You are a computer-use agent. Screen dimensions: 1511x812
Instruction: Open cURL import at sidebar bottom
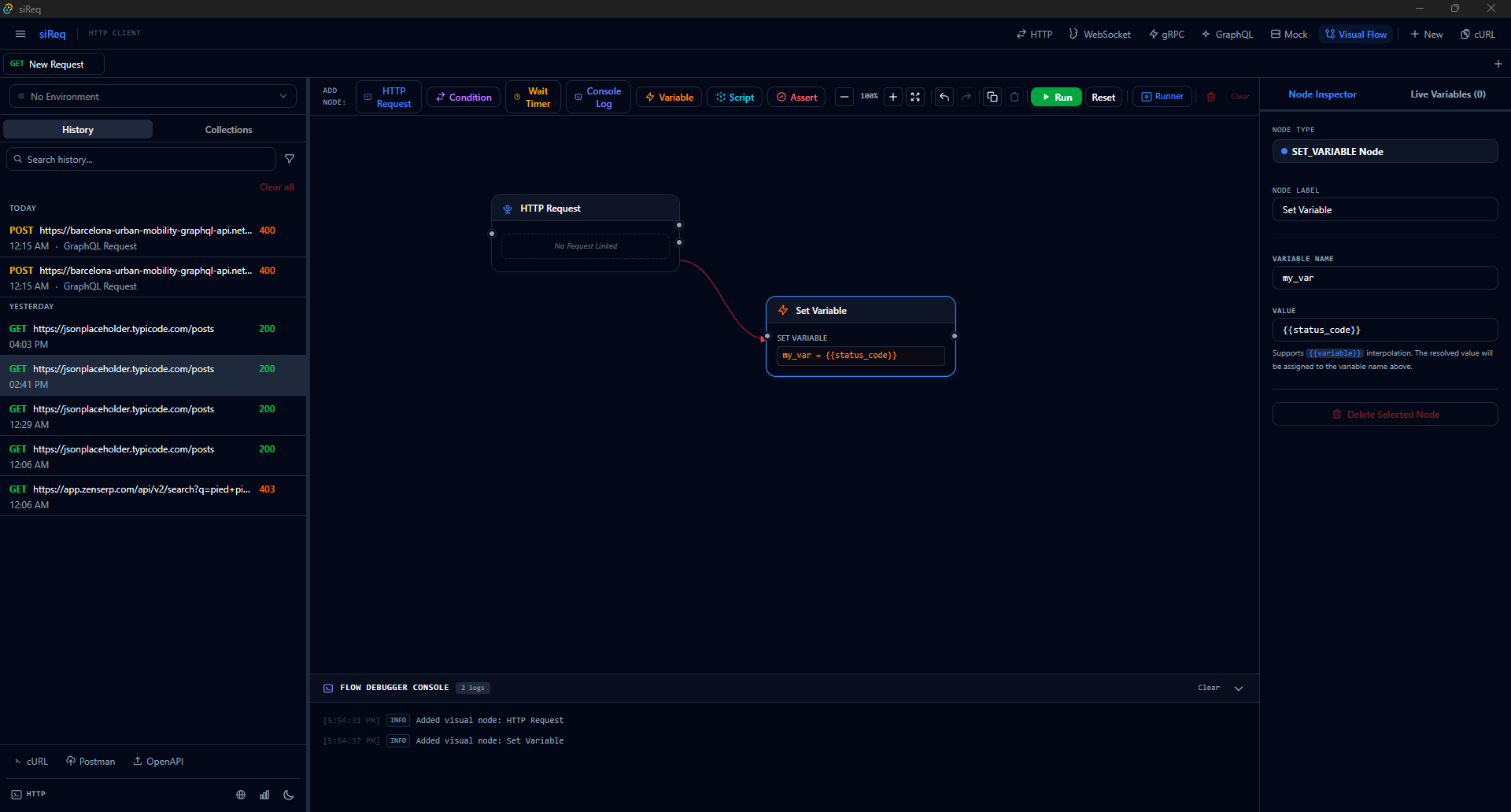pyautogui.click(x=31, y=761)
